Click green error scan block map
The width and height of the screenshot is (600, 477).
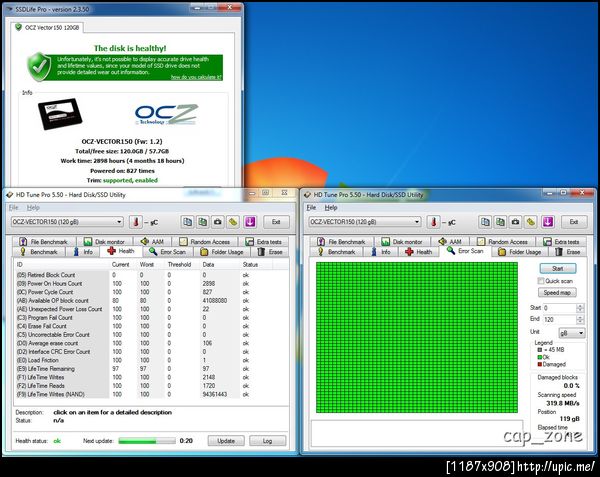tap(417, 337)
